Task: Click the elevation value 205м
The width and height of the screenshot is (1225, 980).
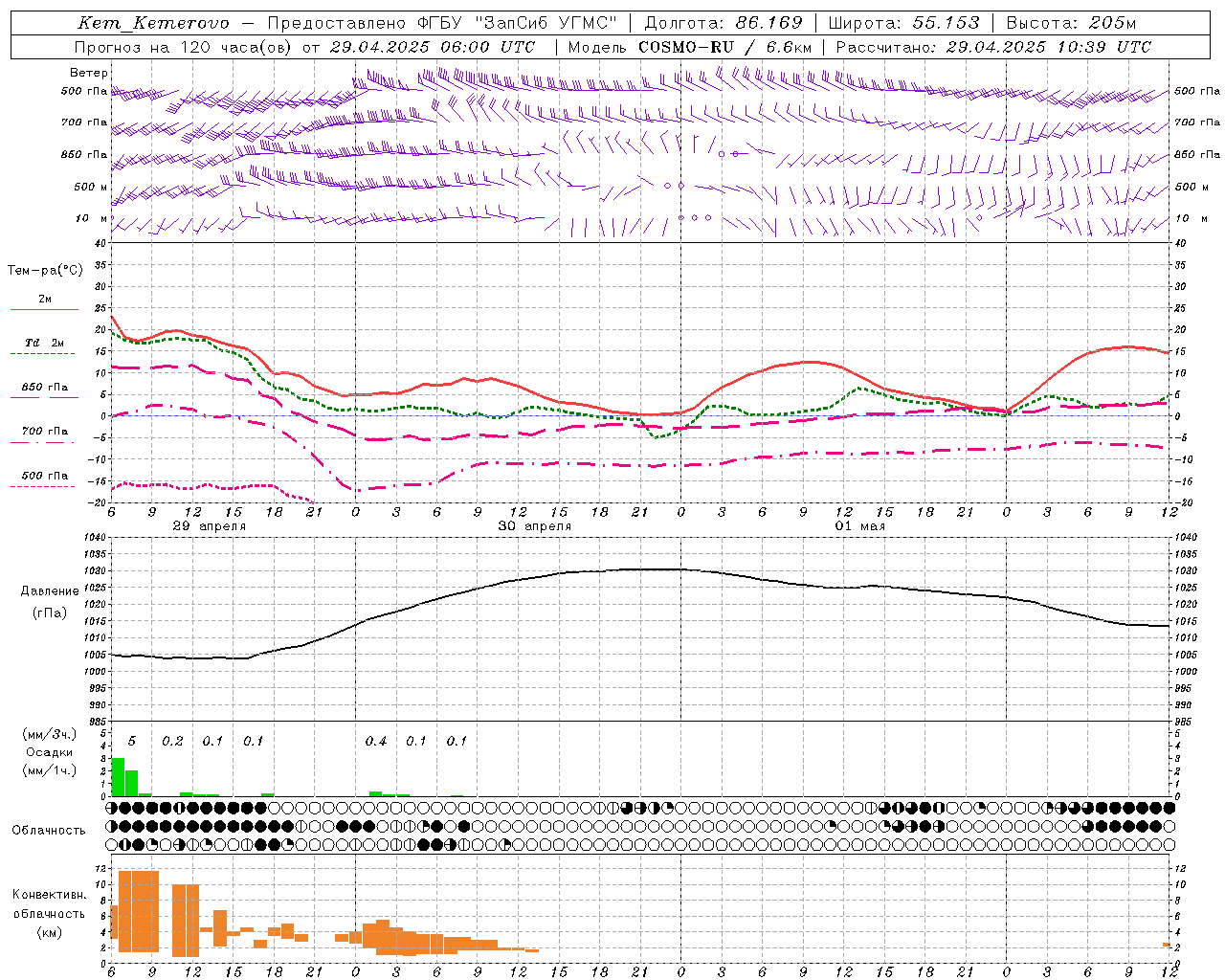Action: tap(1114, 23)
